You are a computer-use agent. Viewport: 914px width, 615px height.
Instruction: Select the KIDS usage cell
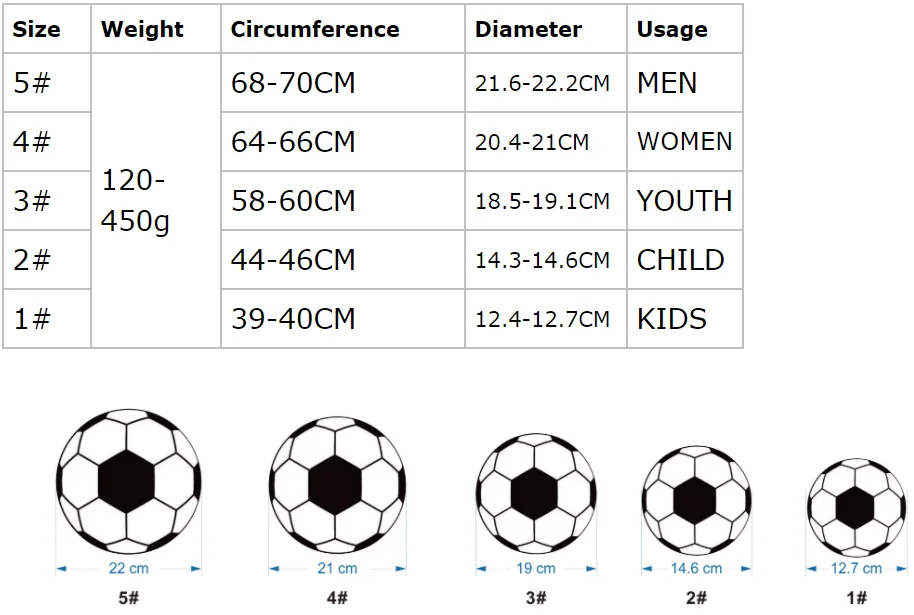pyautogui.click(x=672, y=320)
